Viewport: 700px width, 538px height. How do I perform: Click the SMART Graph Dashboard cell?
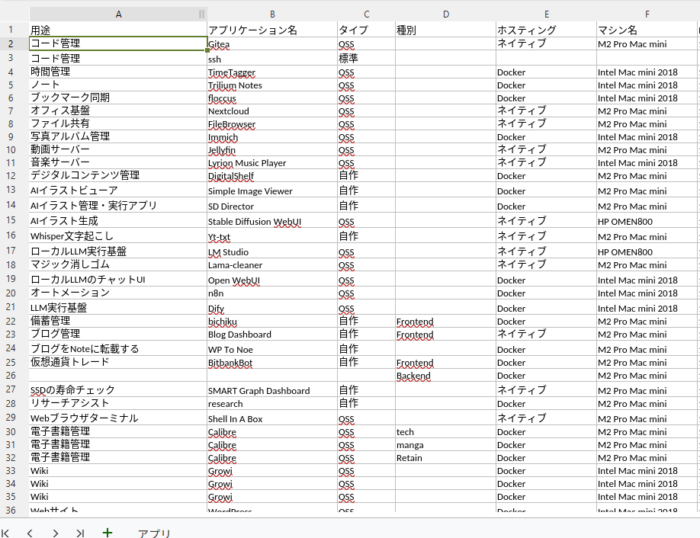pyautogui.click(x=270, y=391)
